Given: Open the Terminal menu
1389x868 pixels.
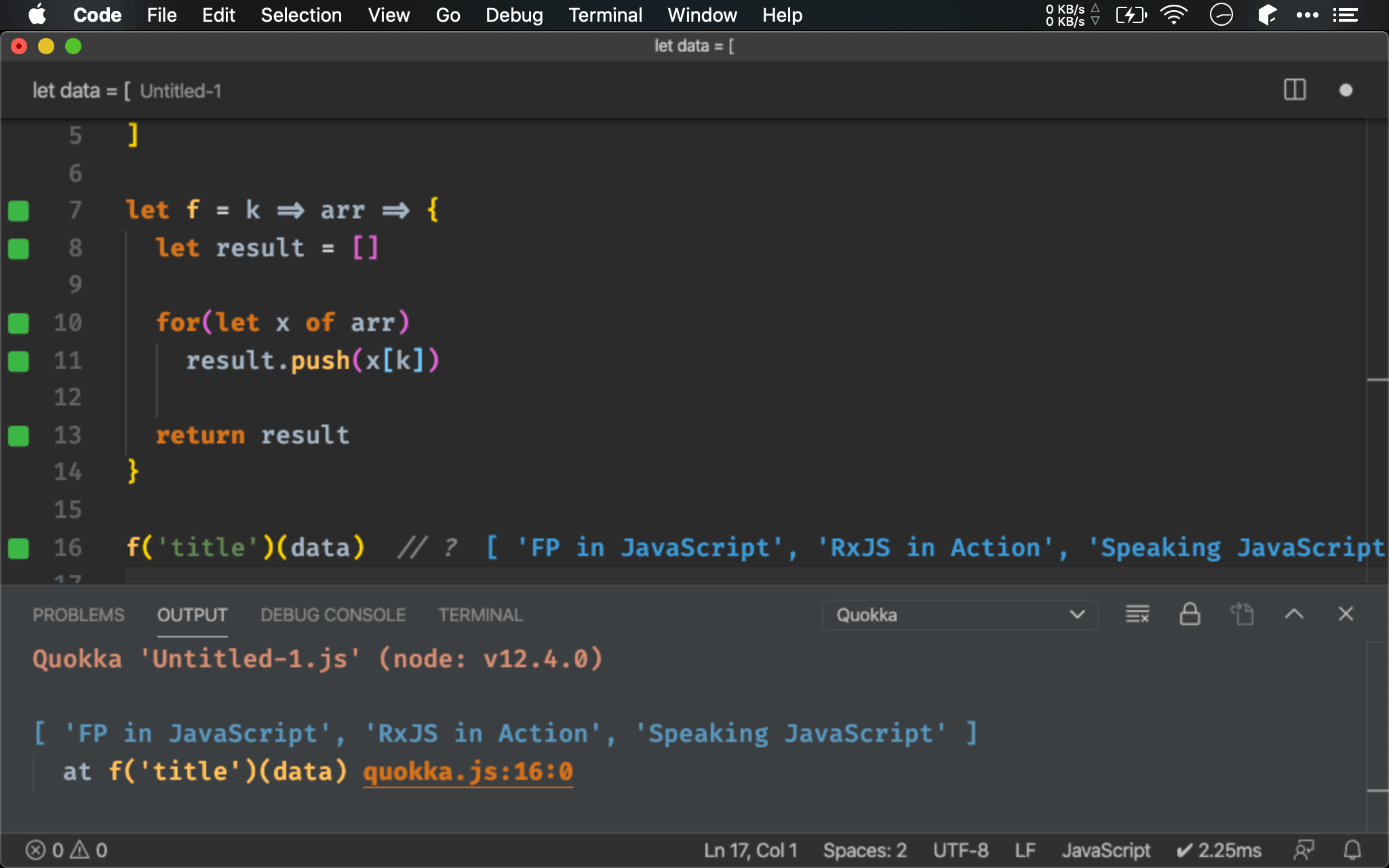Looking at the screenshot, I should 605,15.
